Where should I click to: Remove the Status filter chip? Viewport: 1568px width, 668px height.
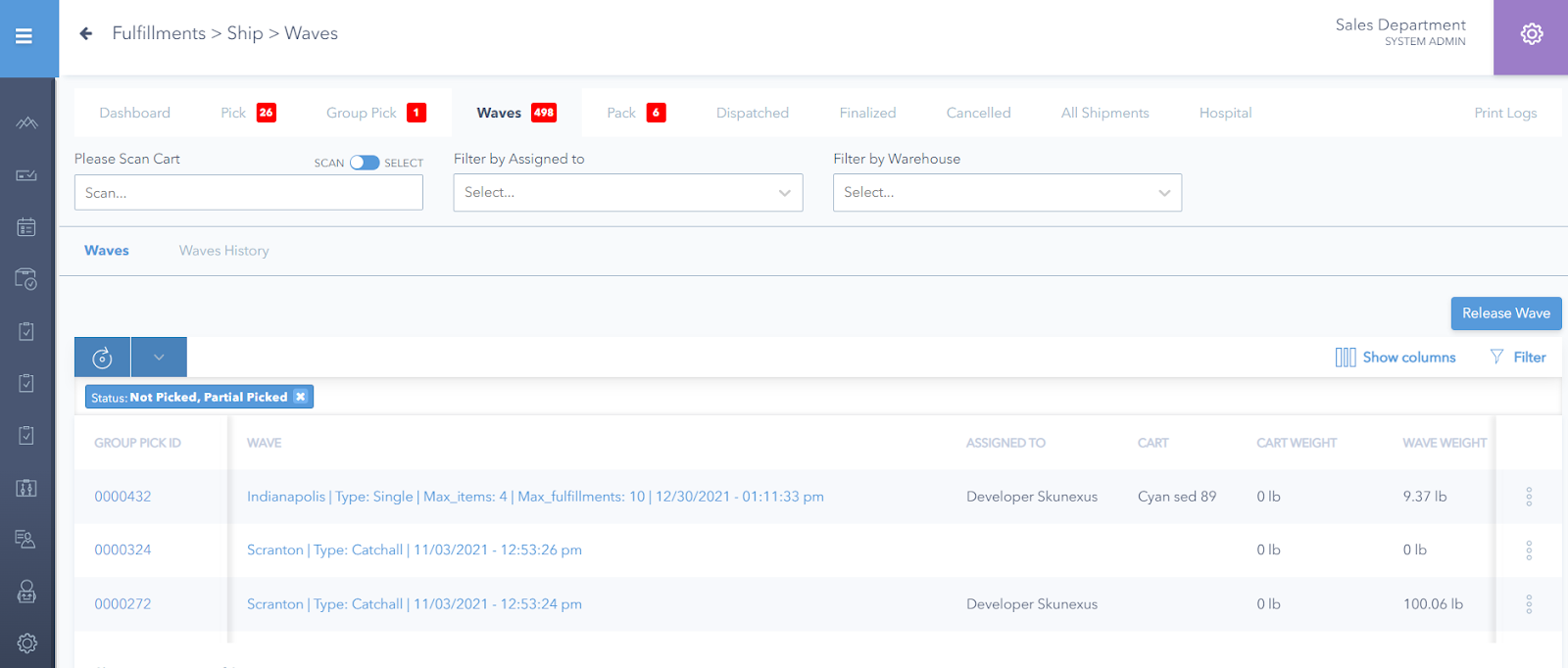301,397
